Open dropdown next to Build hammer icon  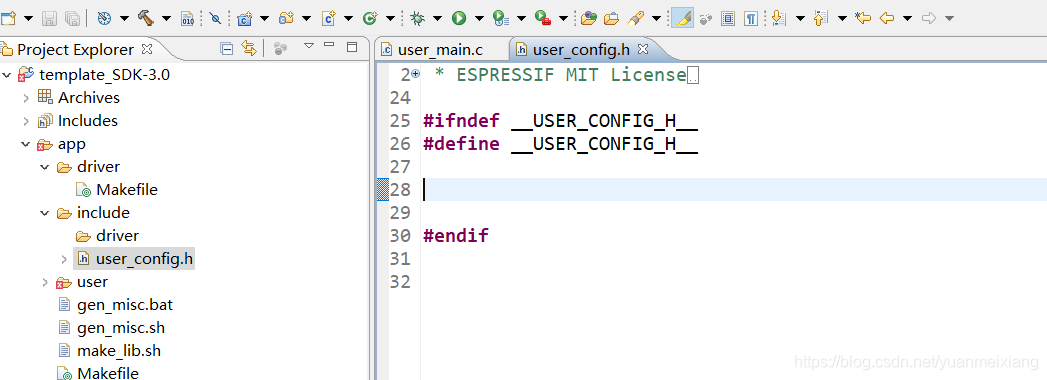(166, 18)
